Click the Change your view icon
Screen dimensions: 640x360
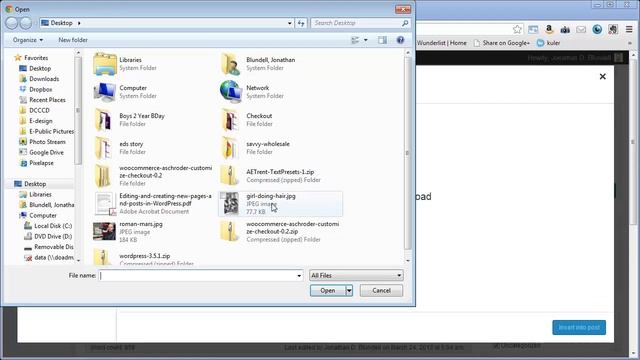355,40
